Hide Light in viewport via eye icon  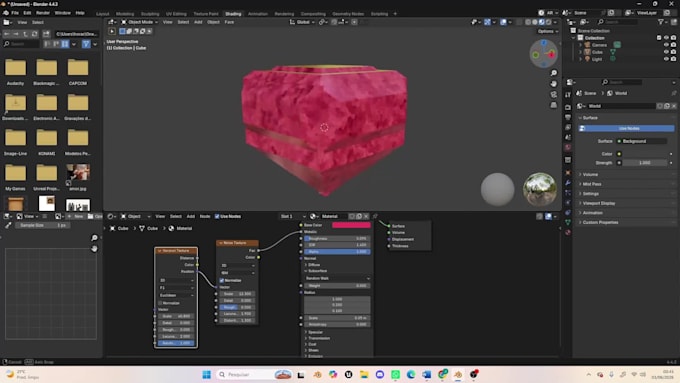coord(666,59)
